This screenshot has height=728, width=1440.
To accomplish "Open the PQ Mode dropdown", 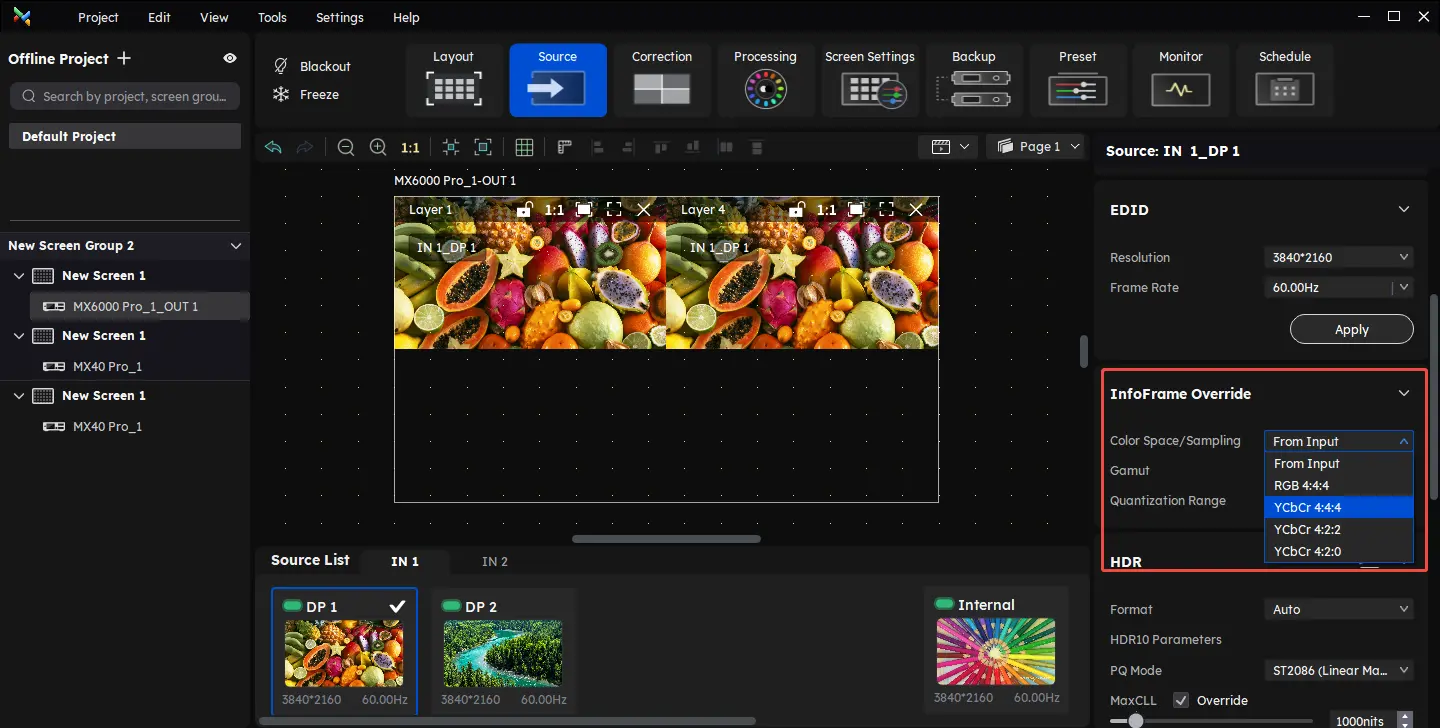I will [x=1339, y=670].
